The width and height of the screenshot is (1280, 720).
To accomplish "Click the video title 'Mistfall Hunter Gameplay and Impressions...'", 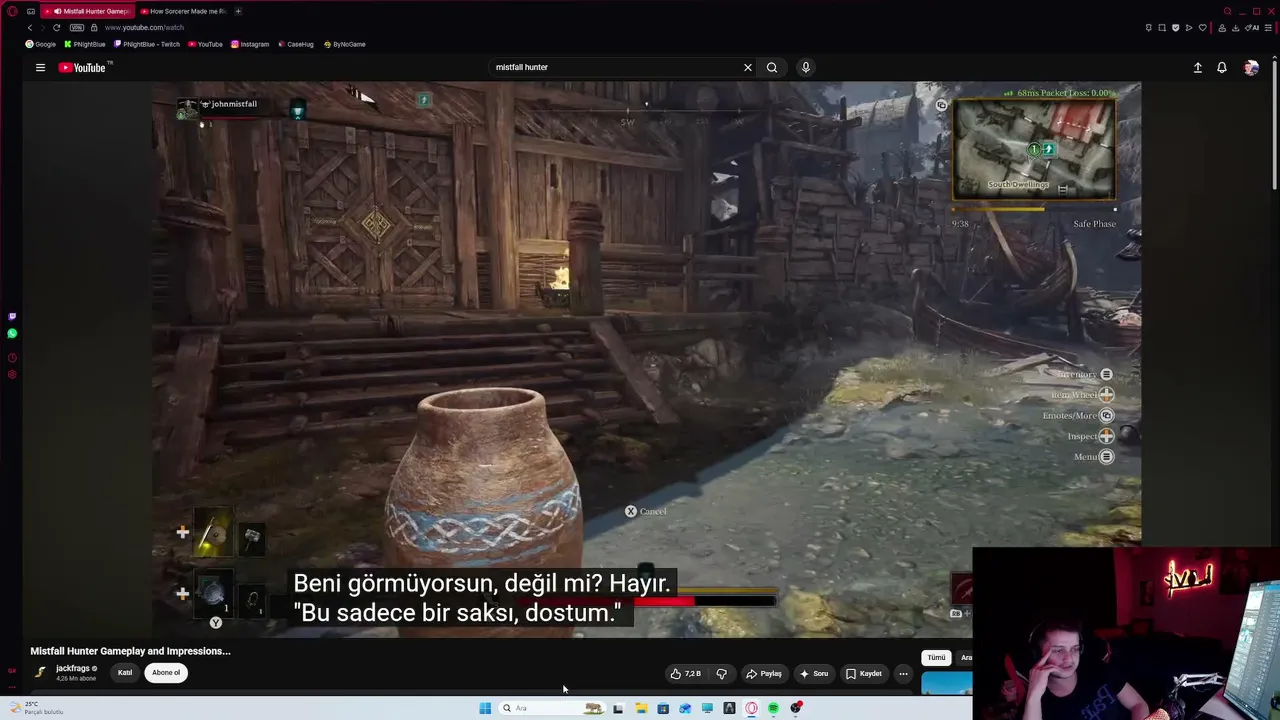I will coord(130,651).
